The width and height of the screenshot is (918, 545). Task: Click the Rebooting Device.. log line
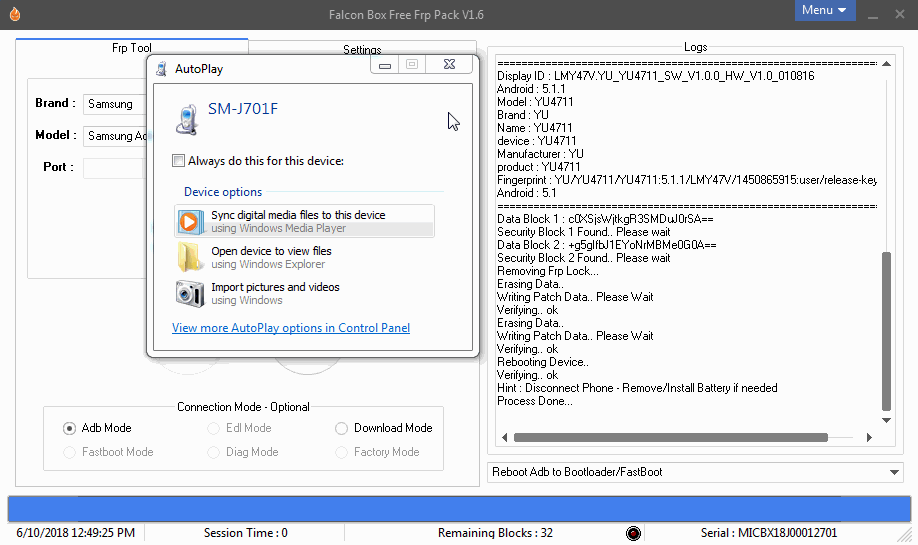543,362
